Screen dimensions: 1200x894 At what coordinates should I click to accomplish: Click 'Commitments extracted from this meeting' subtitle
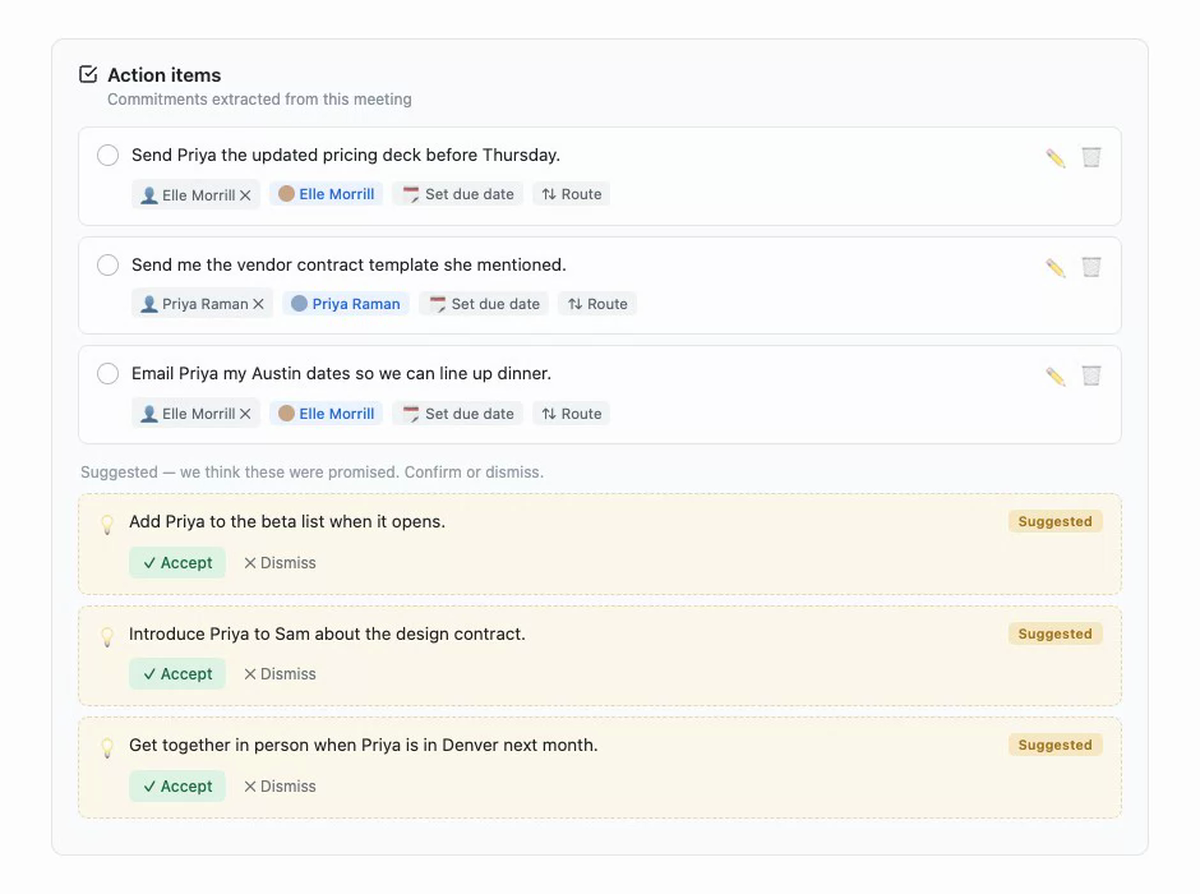coord(259,100)
